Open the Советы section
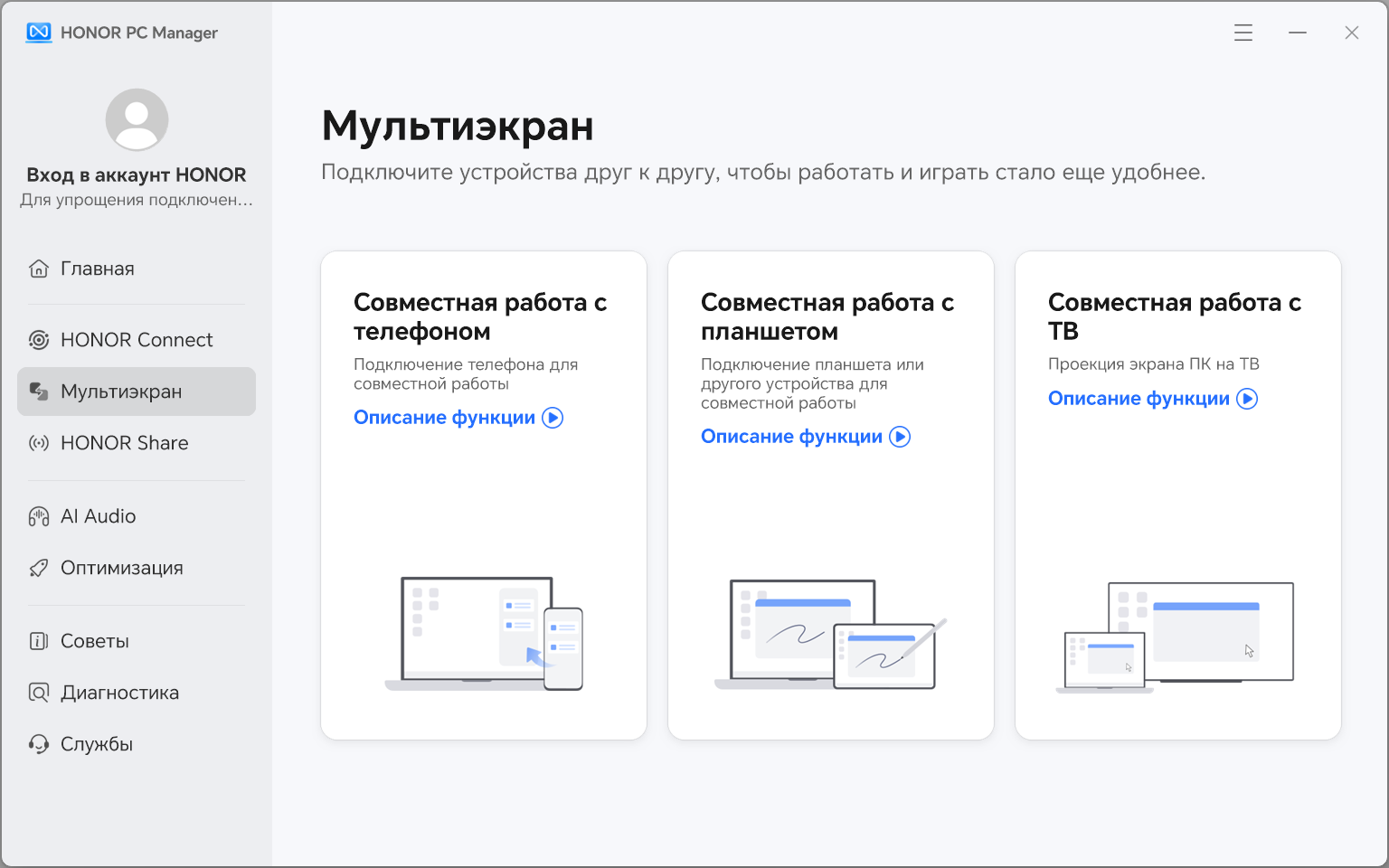 [x=137, y=641]
